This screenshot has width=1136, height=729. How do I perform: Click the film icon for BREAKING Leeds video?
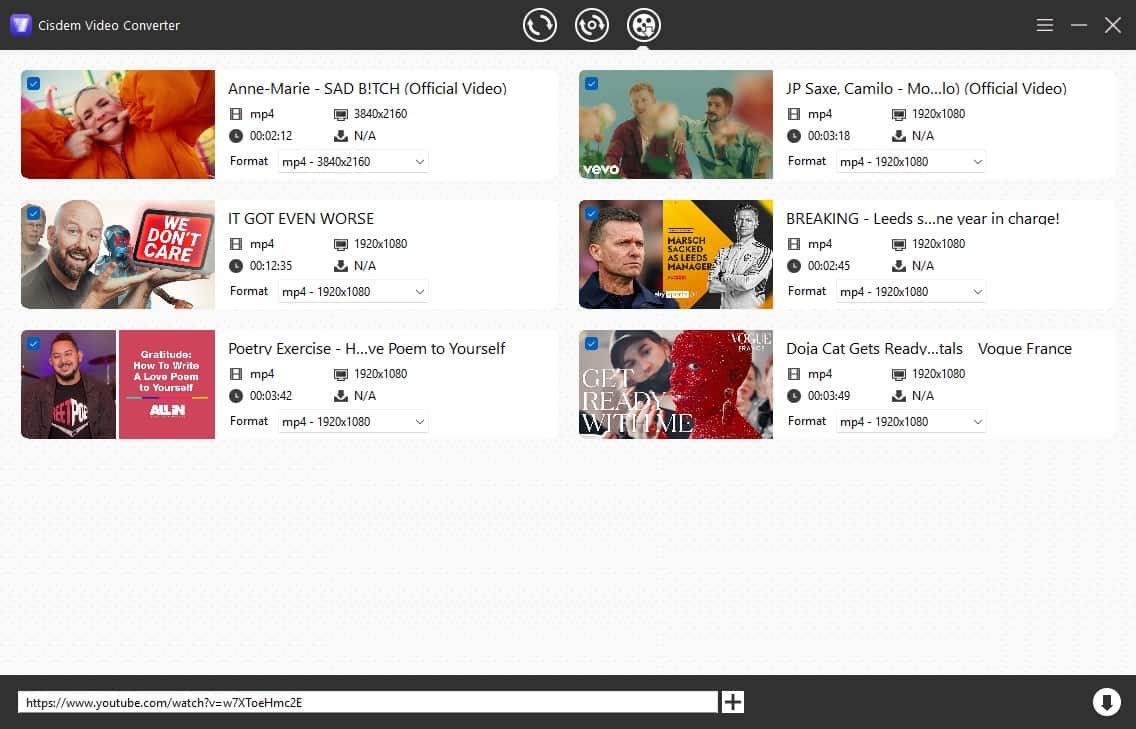(x=793, y=244)
